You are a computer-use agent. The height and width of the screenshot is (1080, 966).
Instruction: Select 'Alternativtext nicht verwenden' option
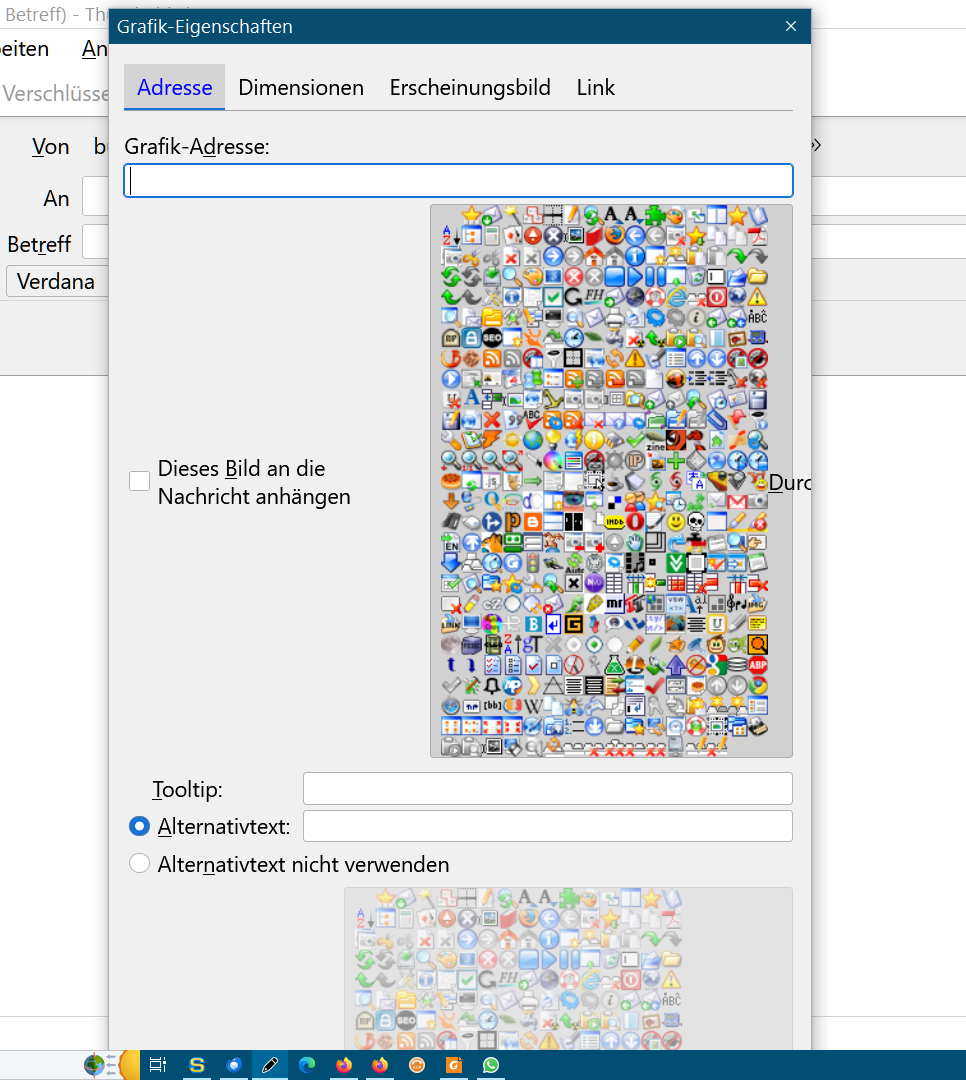[139, 864]
